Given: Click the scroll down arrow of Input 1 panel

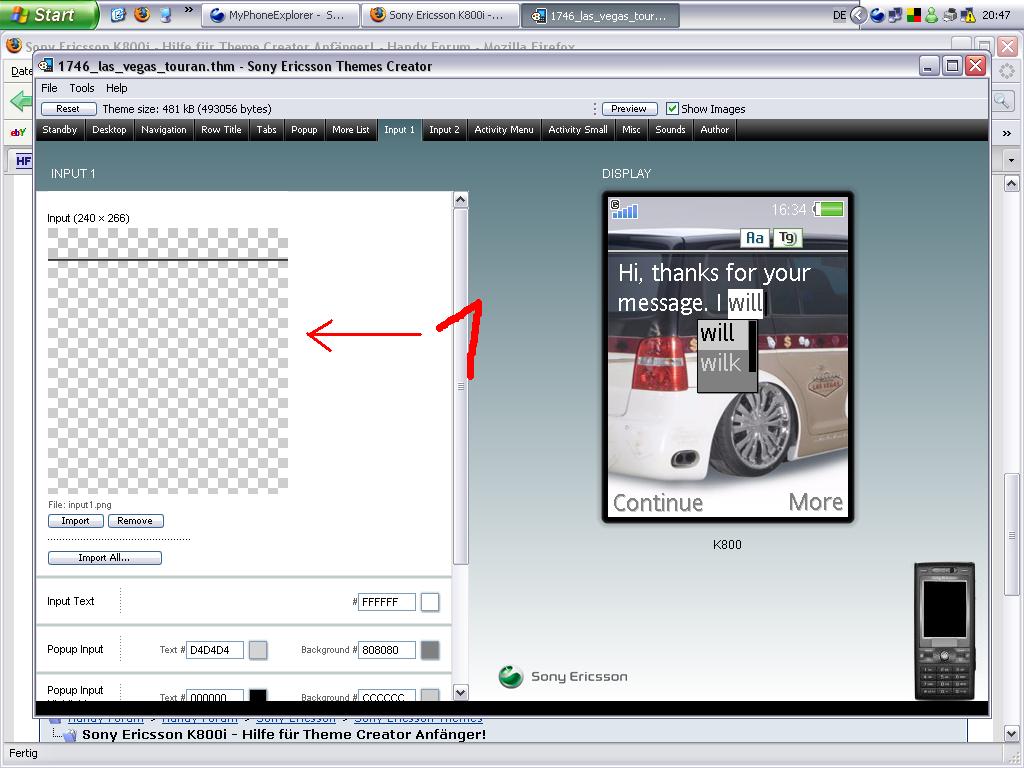Looking at the screenshot, I should [460, 692].
